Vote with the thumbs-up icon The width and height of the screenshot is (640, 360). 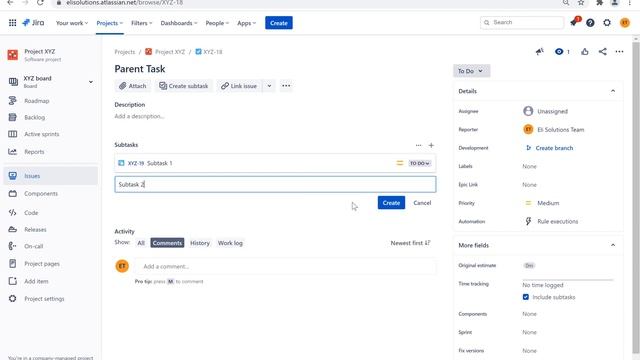pos(585,51)
